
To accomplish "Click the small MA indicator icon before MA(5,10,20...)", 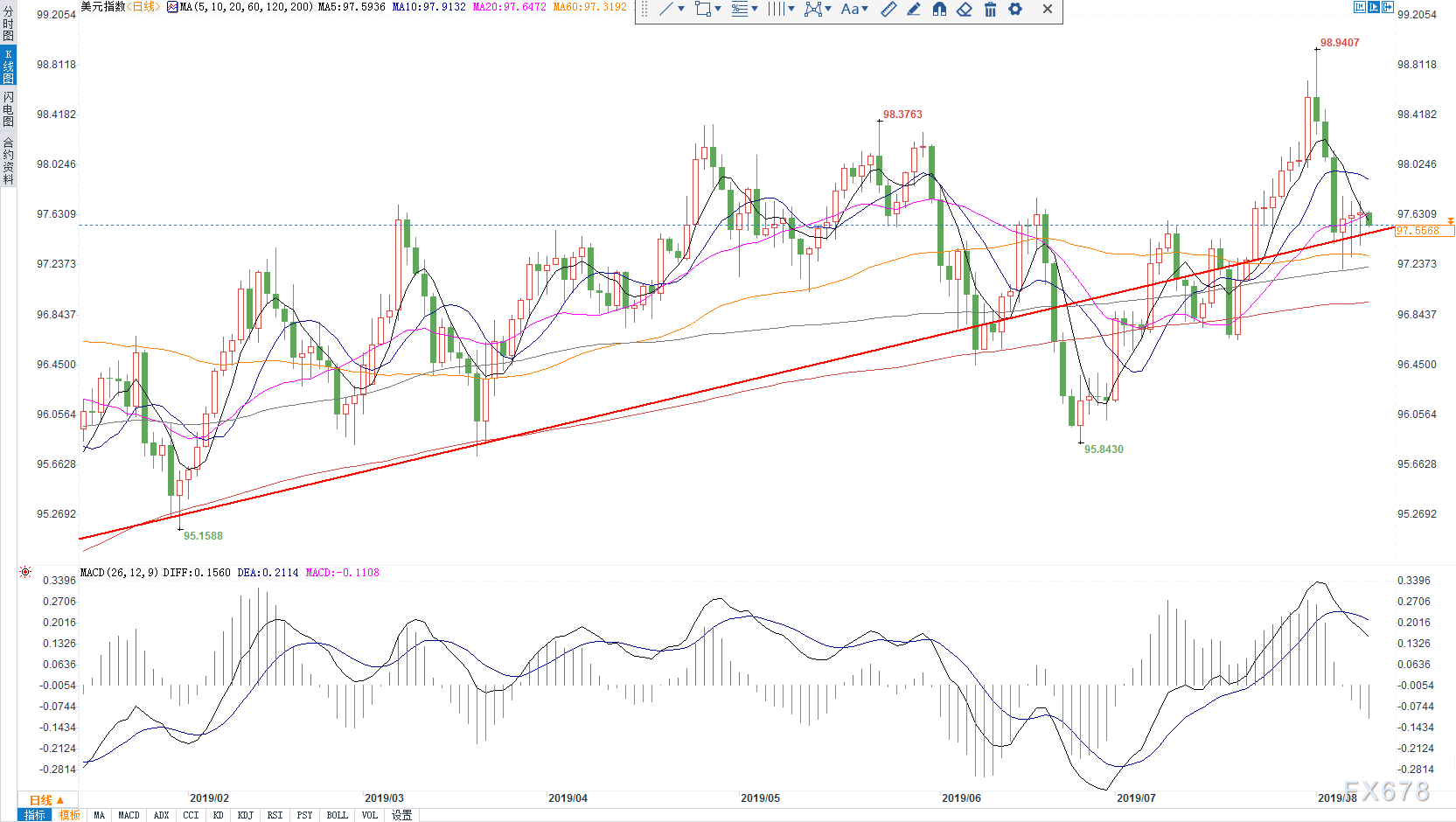I will (172, 7).
